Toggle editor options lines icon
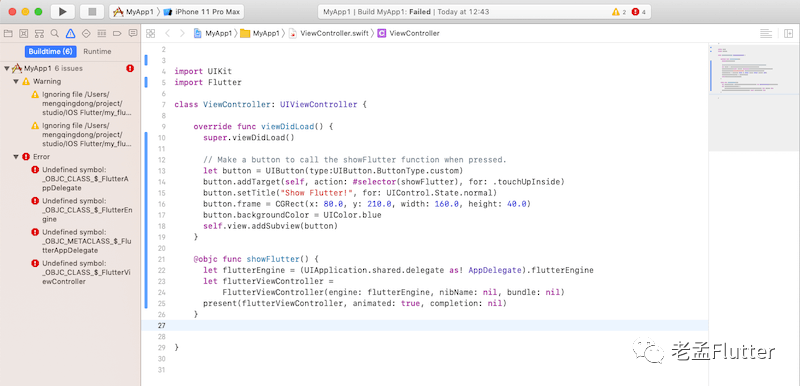The height and width of the screenshot is (386, 800). click(765, 34)
